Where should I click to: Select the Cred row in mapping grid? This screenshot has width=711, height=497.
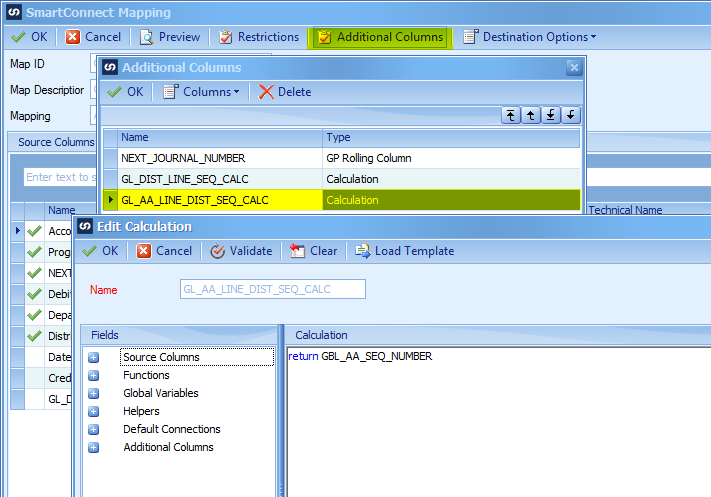tap(41, 378)
